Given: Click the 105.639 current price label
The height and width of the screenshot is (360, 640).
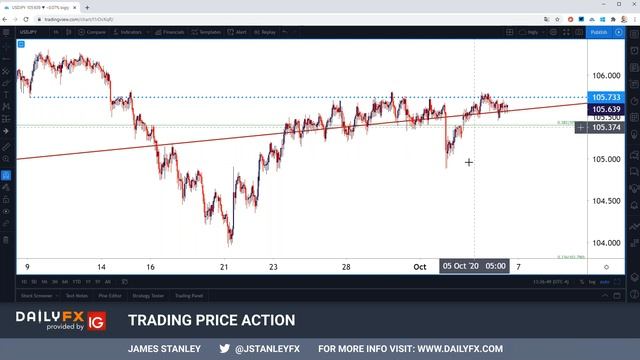Looking at the screenshot, I should click(x=606, y=109).
